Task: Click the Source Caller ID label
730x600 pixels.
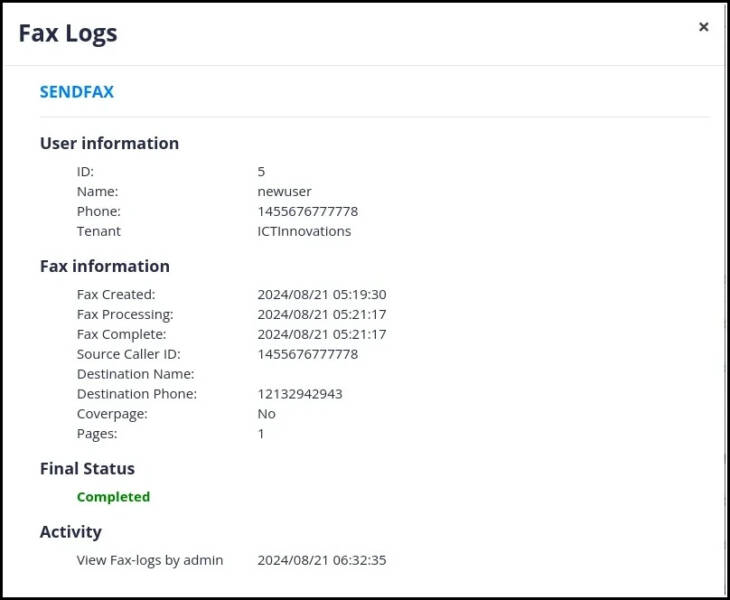Action: [128, 354]
